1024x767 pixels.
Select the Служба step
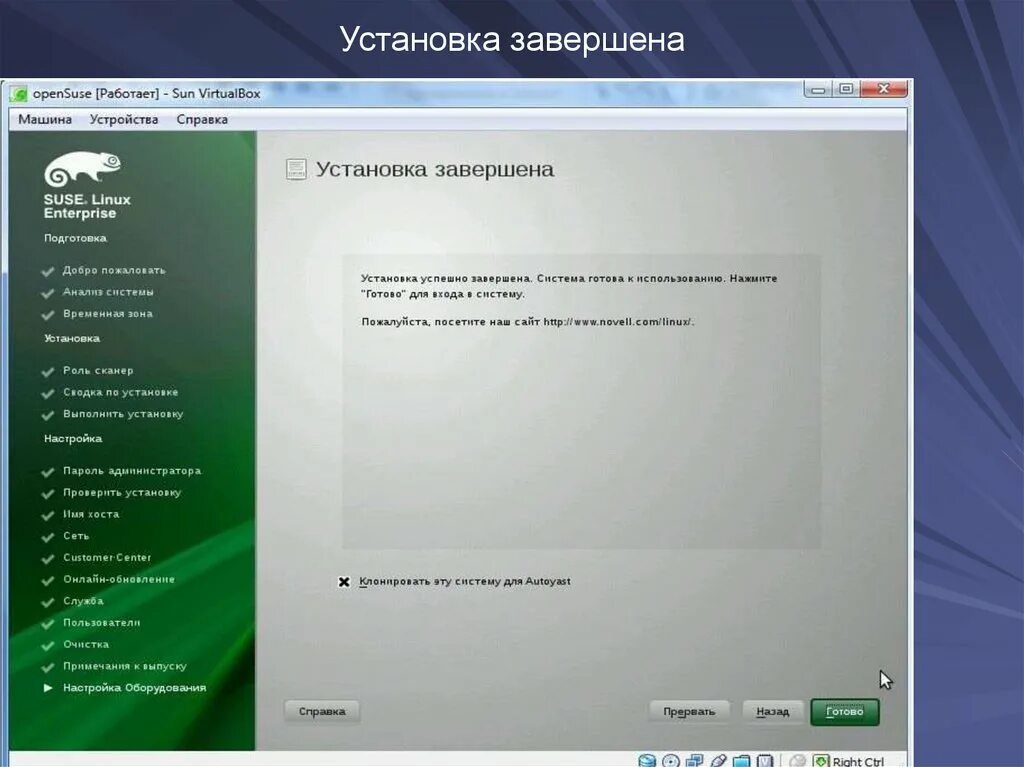83,600
